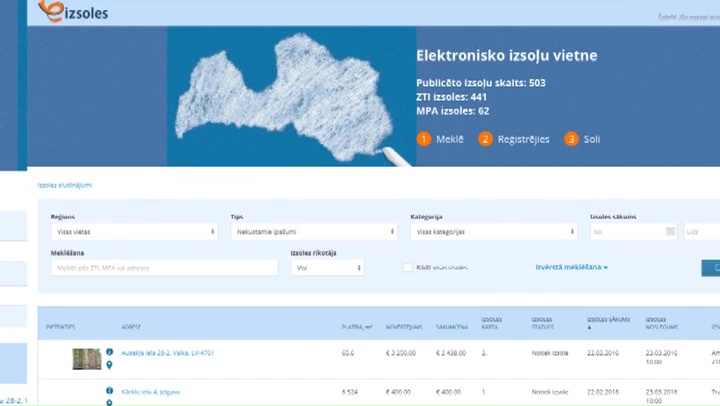The height and width of the screenshot is (406, 720).
Task: Click the orange number 2 Reģistrējies circle
Action: click(x=485, y=139)
